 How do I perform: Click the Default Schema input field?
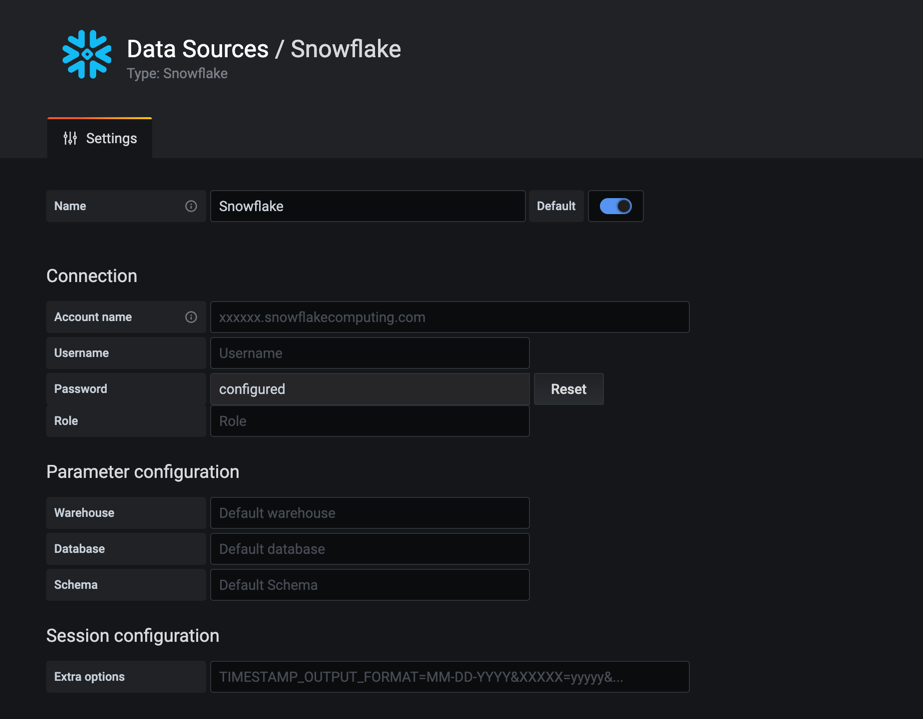point(370,585)
